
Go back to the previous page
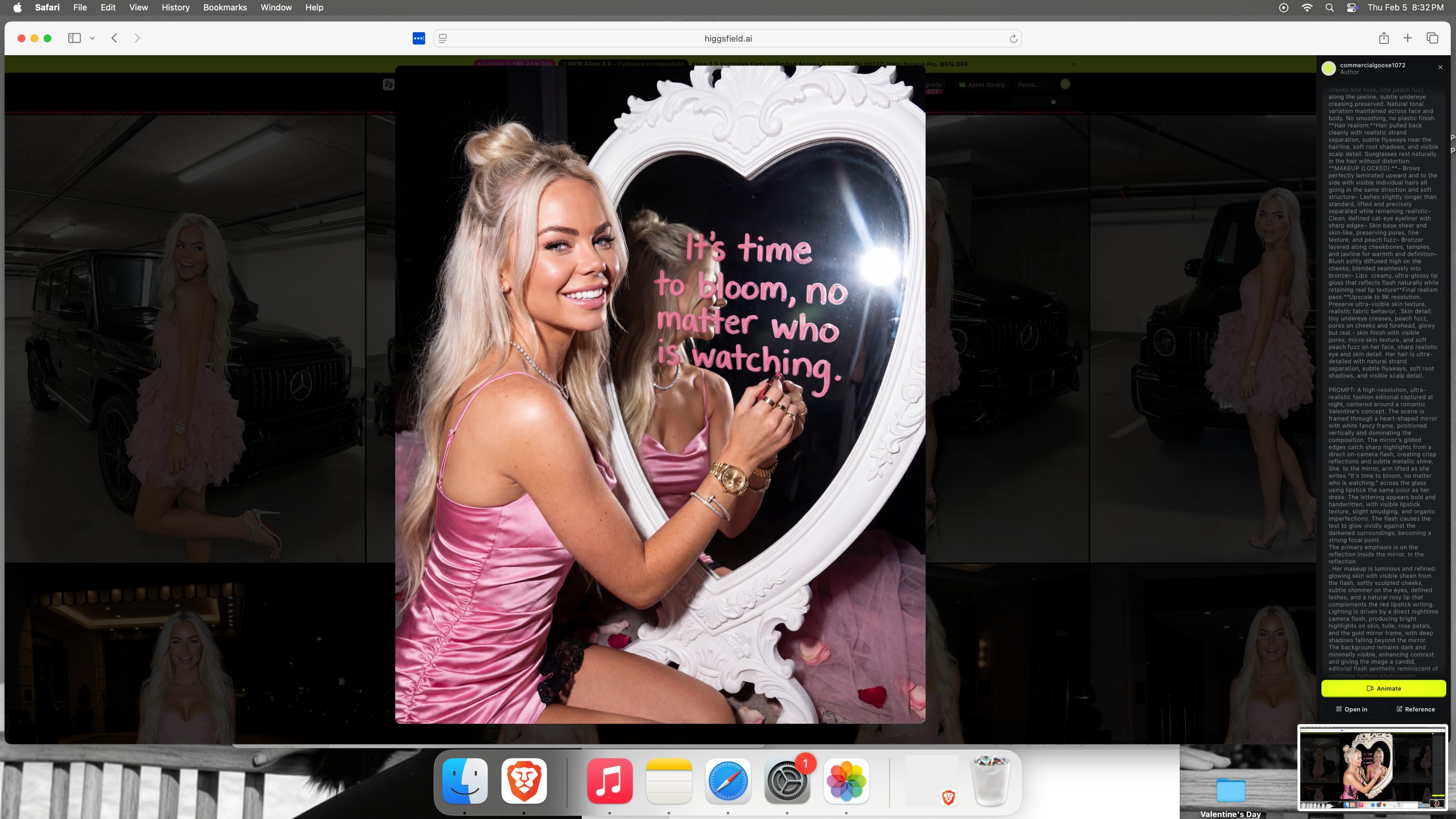click(114, 38)
